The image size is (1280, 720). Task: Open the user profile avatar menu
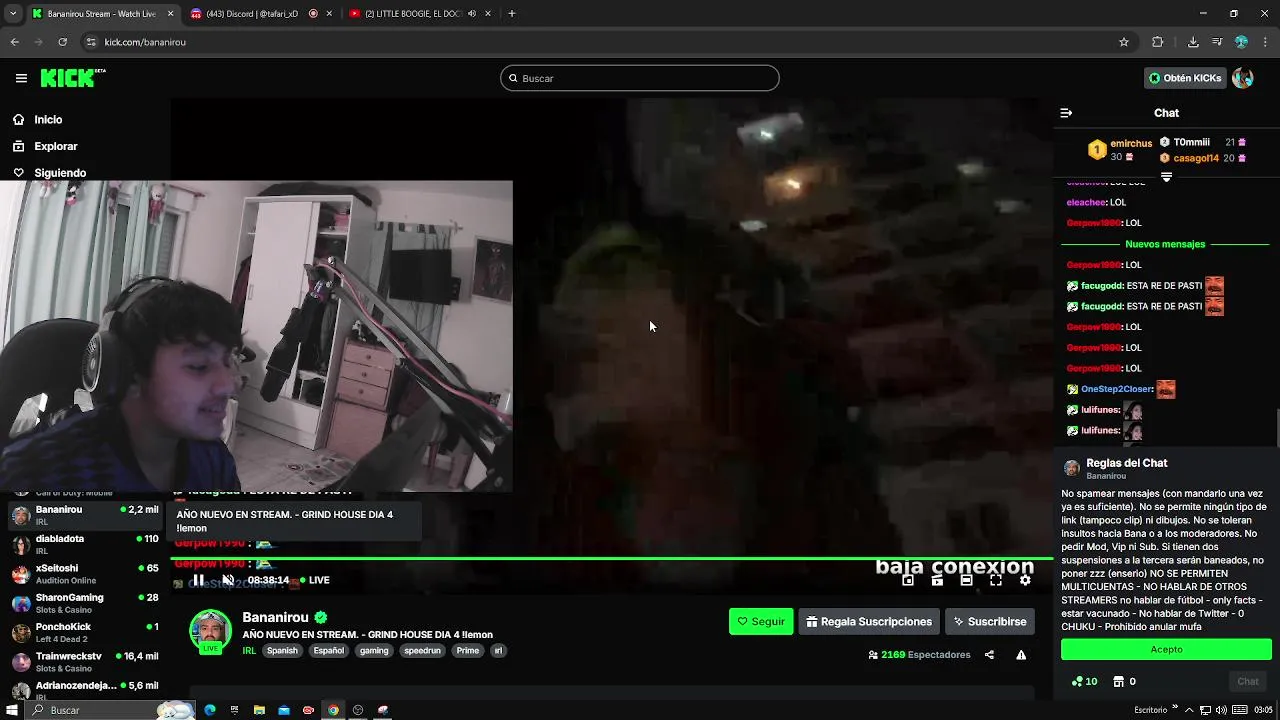click(1243, 78)
